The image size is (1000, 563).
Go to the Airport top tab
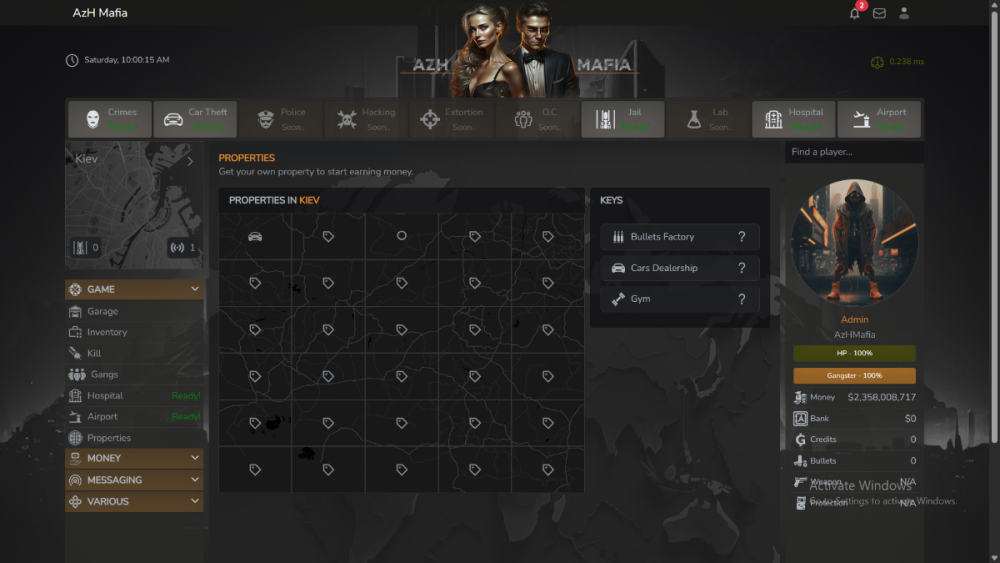tap(878, 119)
